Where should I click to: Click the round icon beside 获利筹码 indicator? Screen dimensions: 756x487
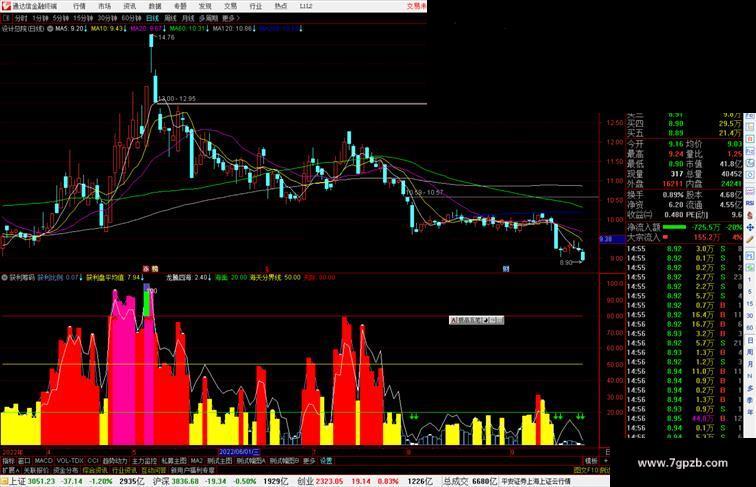pos(5,278)
